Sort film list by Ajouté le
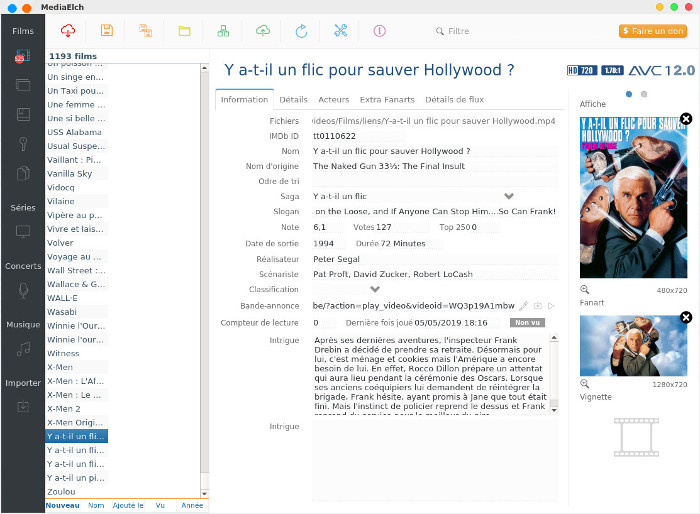Screen dimensions: 700x514 (x=128, y=506)
